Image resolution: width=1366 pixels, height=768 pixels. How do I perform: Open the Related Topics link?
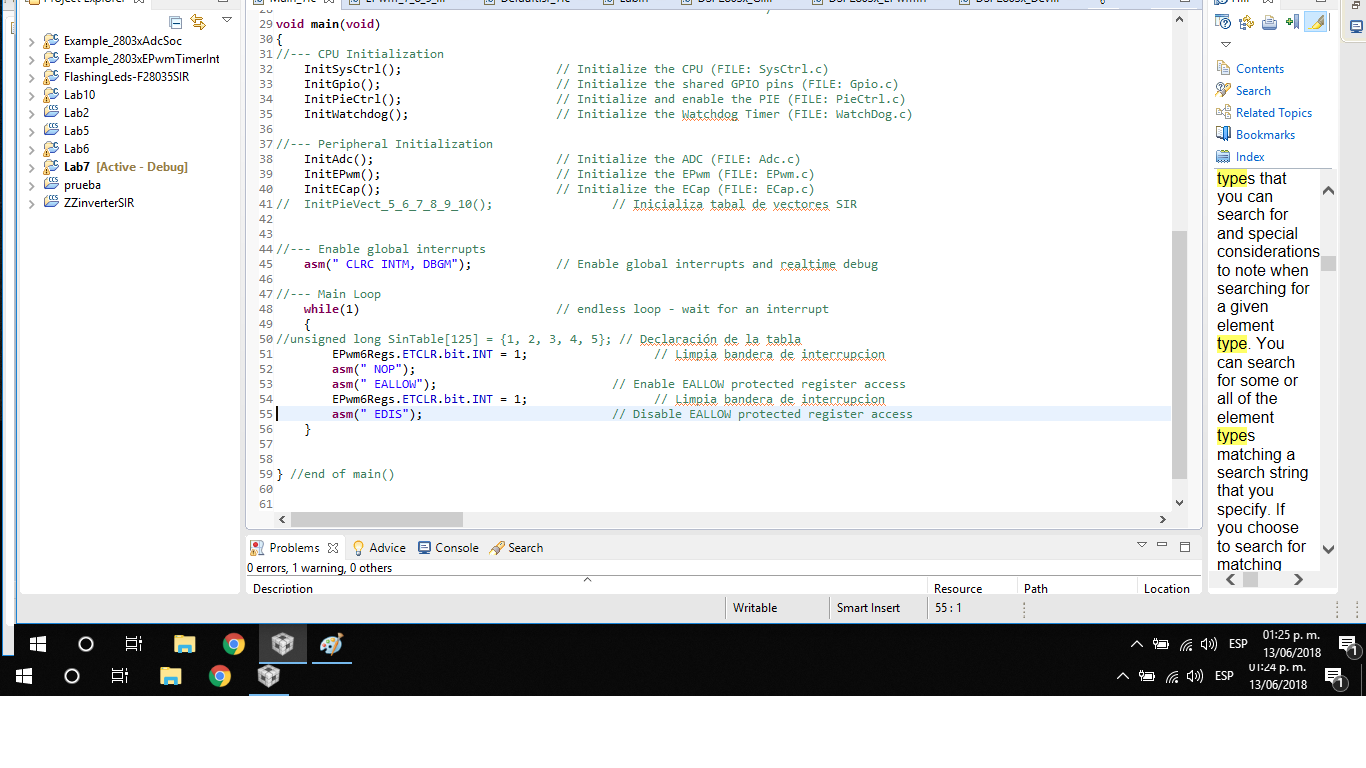coord(1274,113)
